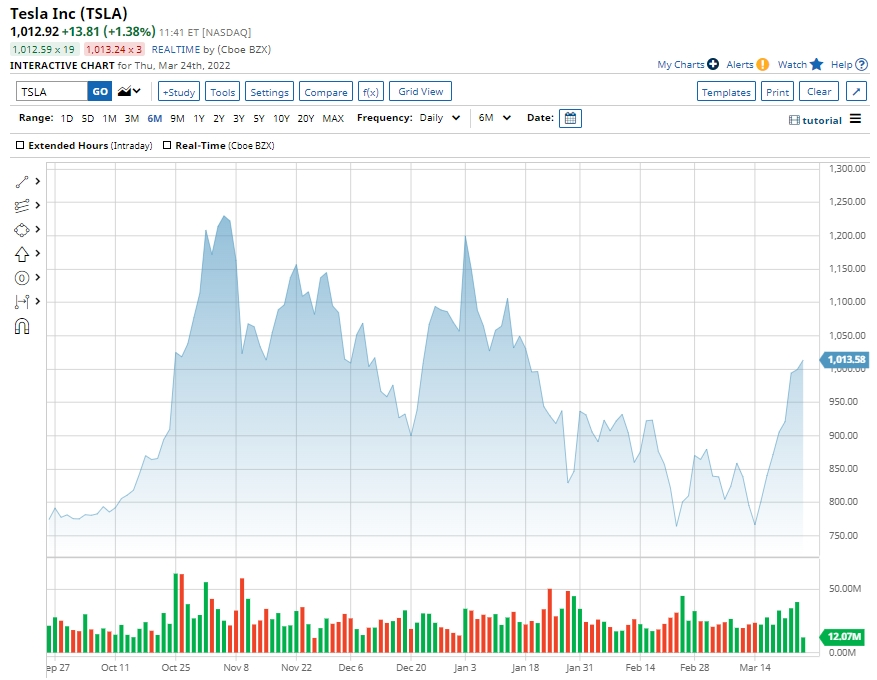
Task: Choose the 20Y range
Action: coord(306,119)
